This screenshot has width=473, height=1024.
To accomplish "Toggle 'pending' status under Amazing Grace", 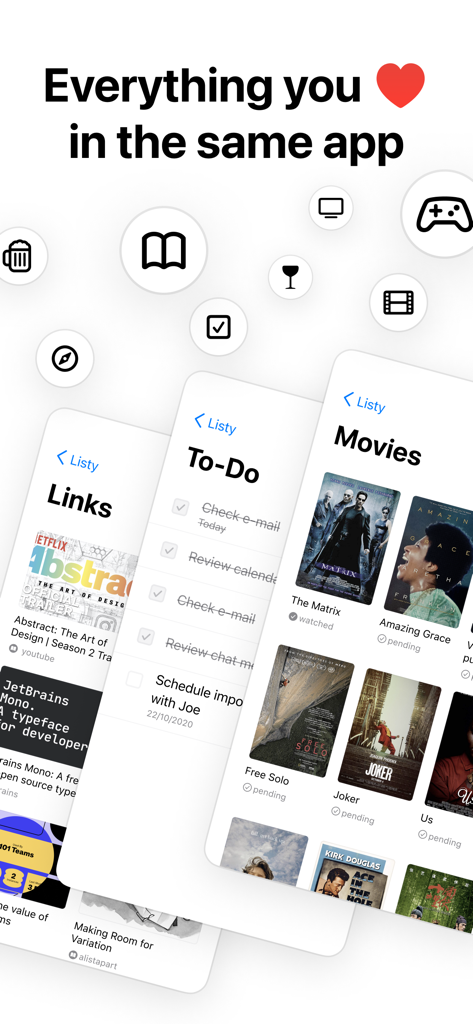I will [x=399, y=643].
